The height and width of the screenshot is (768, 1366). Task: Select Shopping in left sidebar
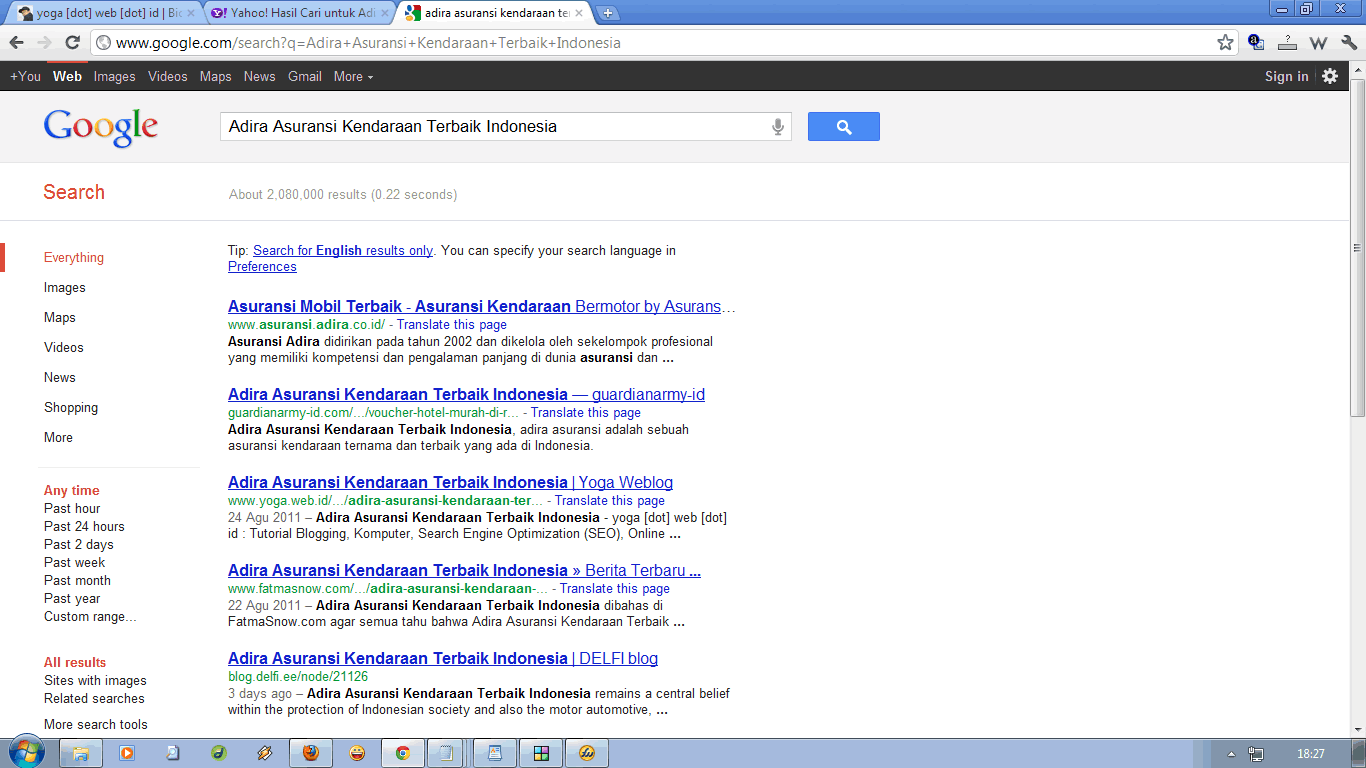[71, 407]
